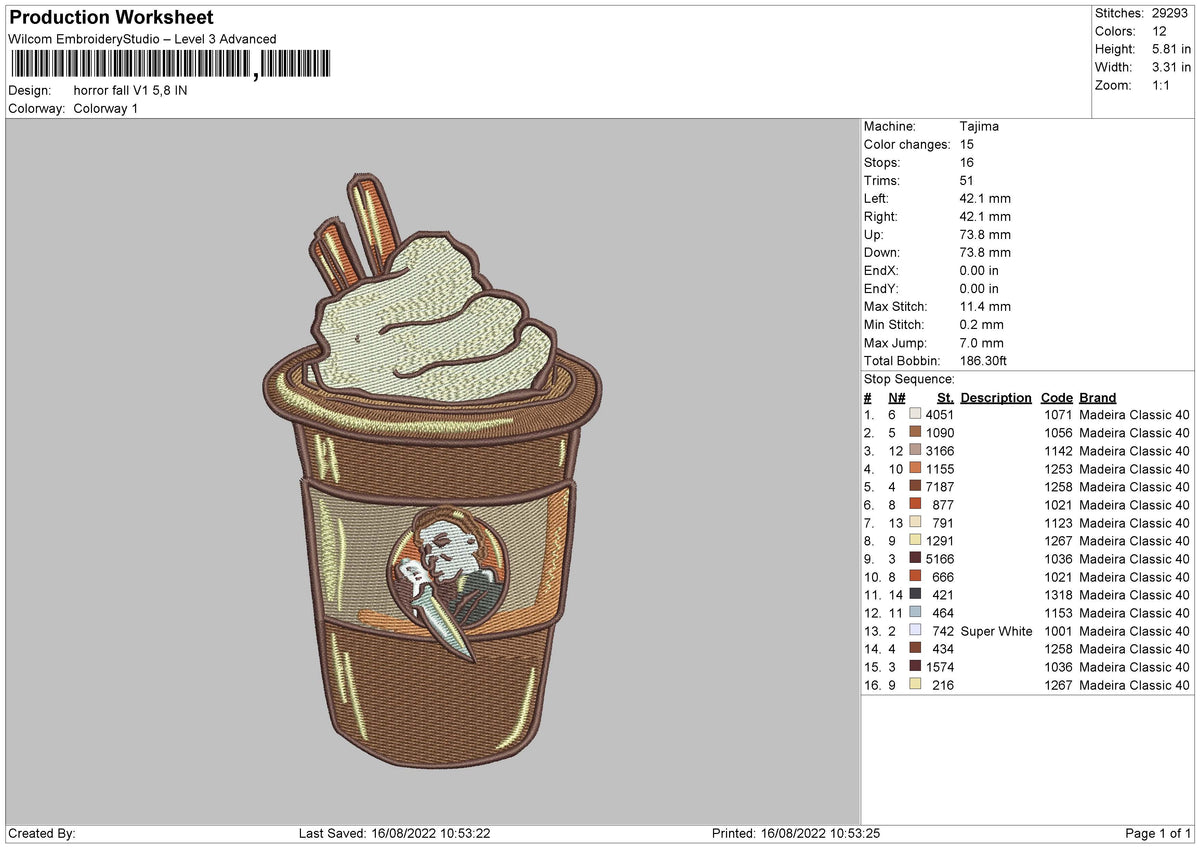This screenshot has height=848, width=1200.
Task: Click the St. column header
Action: (x=945, y=398)
